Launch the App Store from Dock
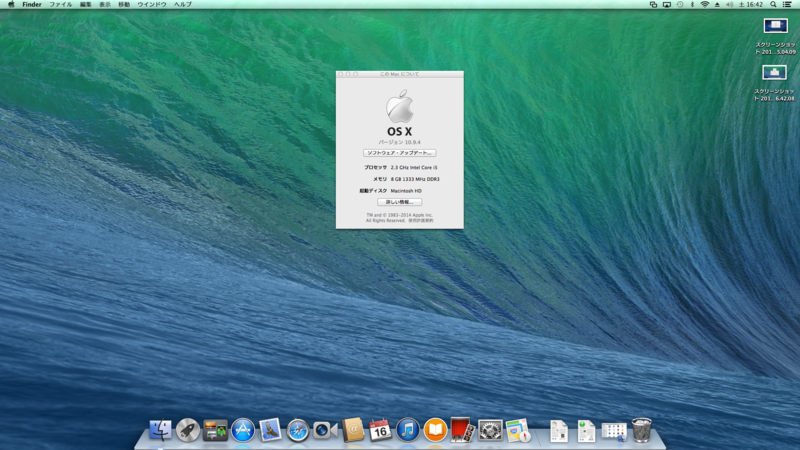The height and width of the screenshot is (450, 800). point(243,430)
